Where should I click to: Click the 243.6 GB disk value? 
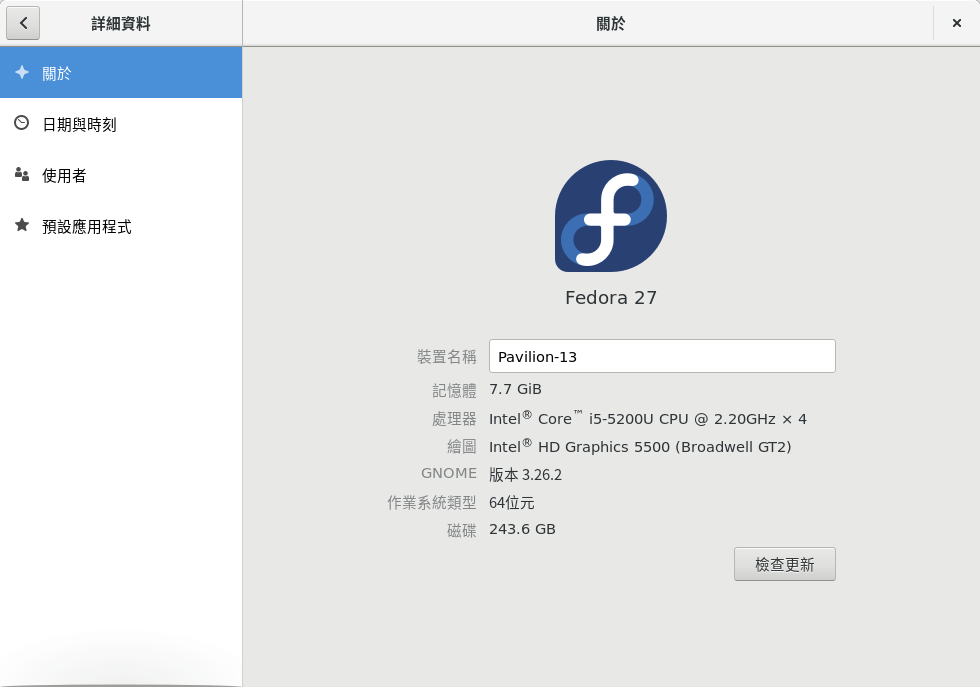(x=522, y=529)
